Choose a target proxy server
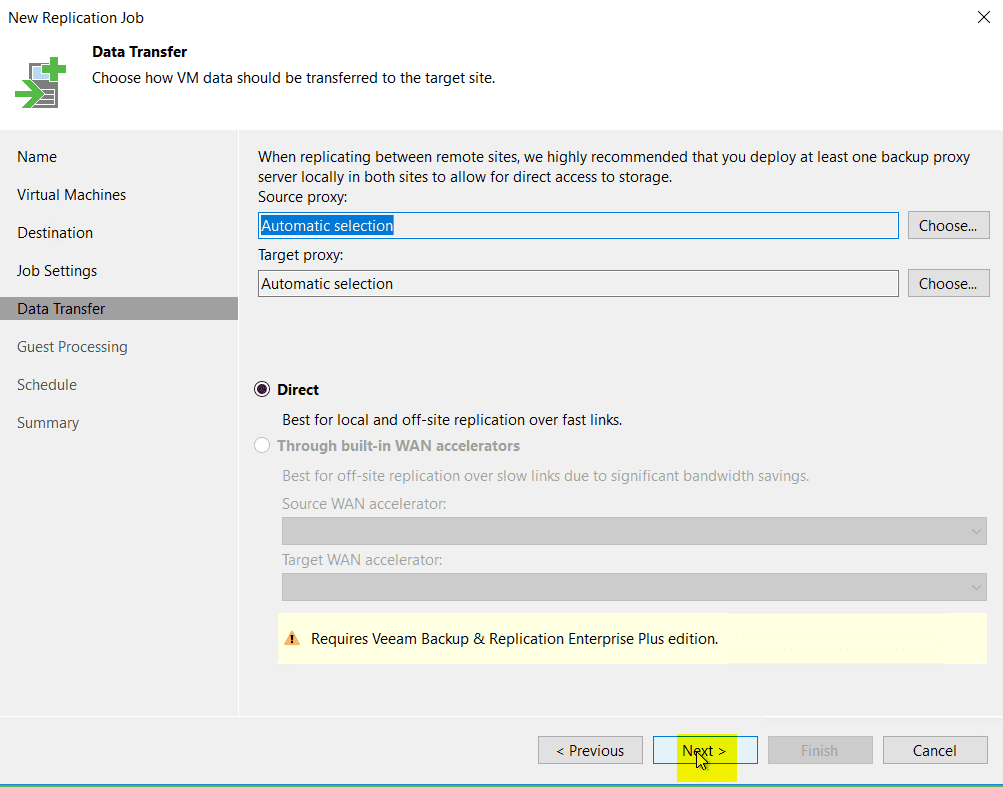This screenshot has height=787, width=1003. pos(946,283)
